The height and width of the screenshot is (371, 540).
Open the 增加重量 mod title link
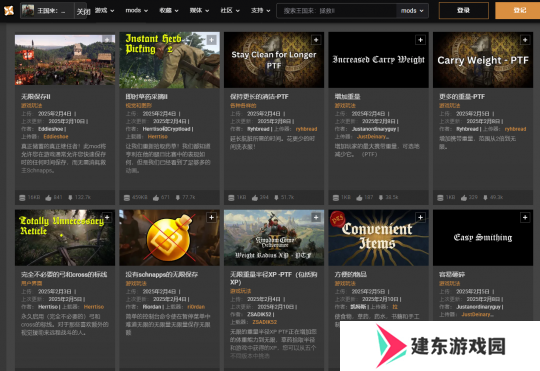pos(347,97)
